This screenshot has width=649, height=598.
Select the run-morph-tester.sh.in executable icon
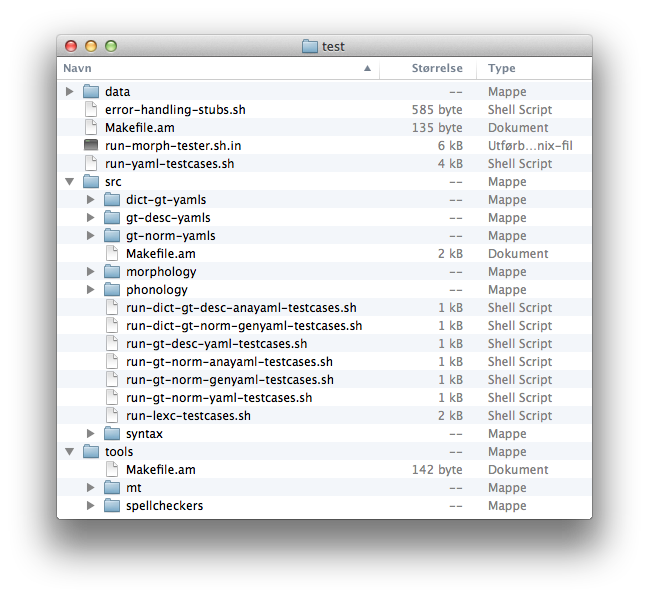coord(91,146)
